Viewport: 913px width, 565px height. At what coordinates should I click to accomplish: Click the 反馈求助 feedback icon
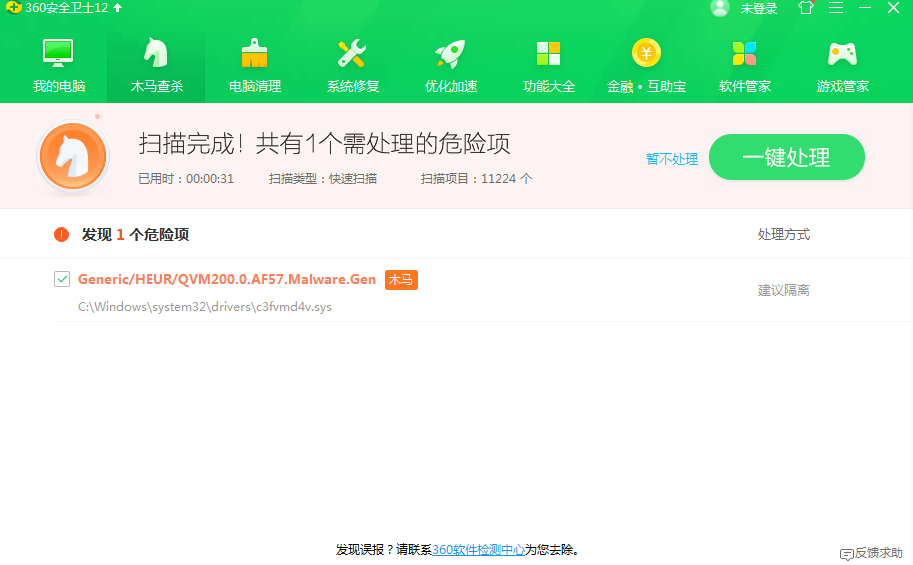[846, 554]
